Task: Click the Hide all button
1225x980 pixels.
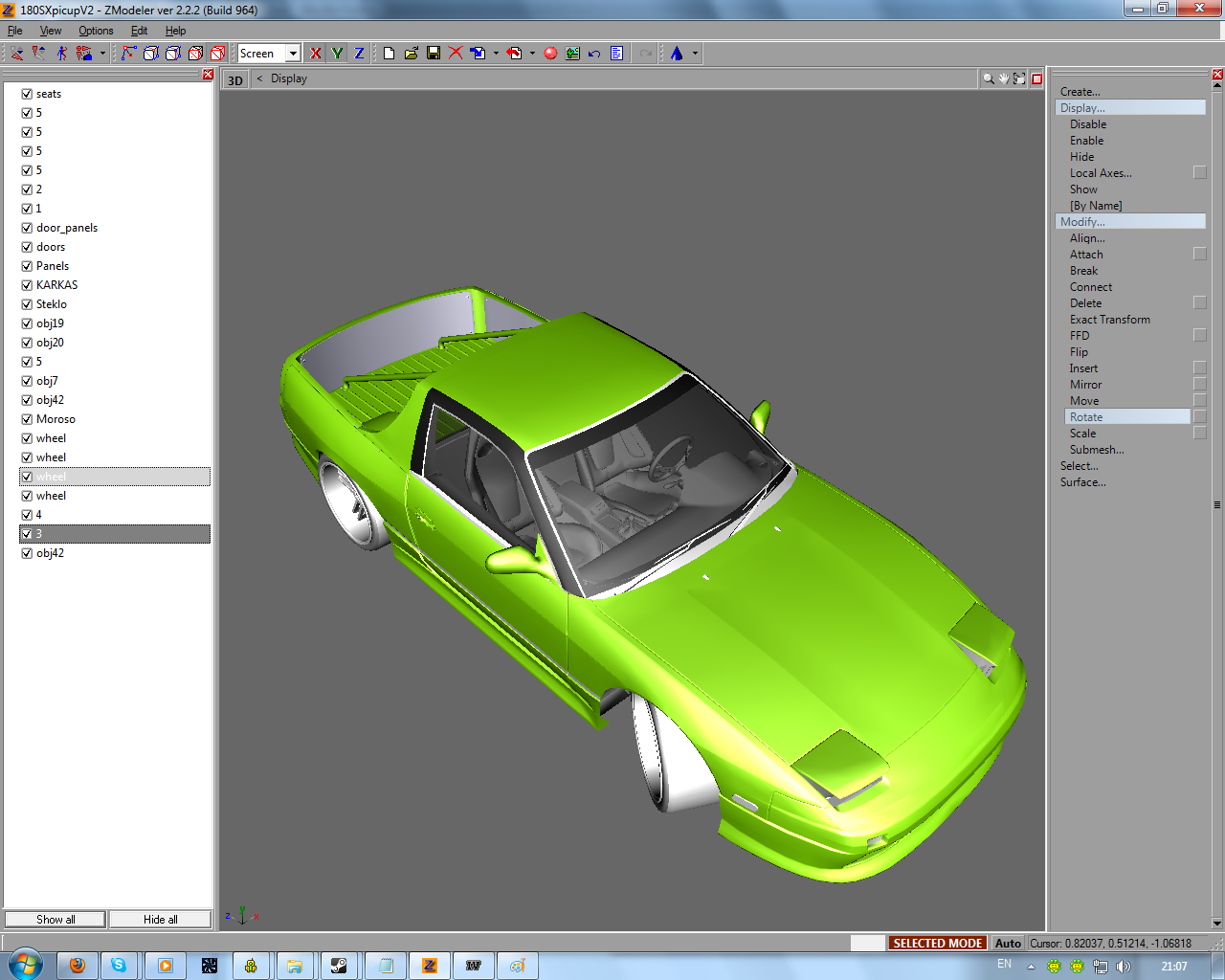Action: pos(160,920)
